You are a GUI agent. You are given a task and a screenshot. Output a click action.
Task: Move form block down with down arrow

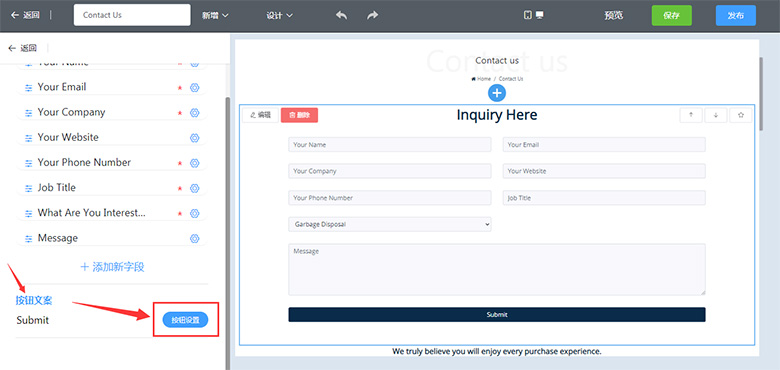click(x=716, y=115)
